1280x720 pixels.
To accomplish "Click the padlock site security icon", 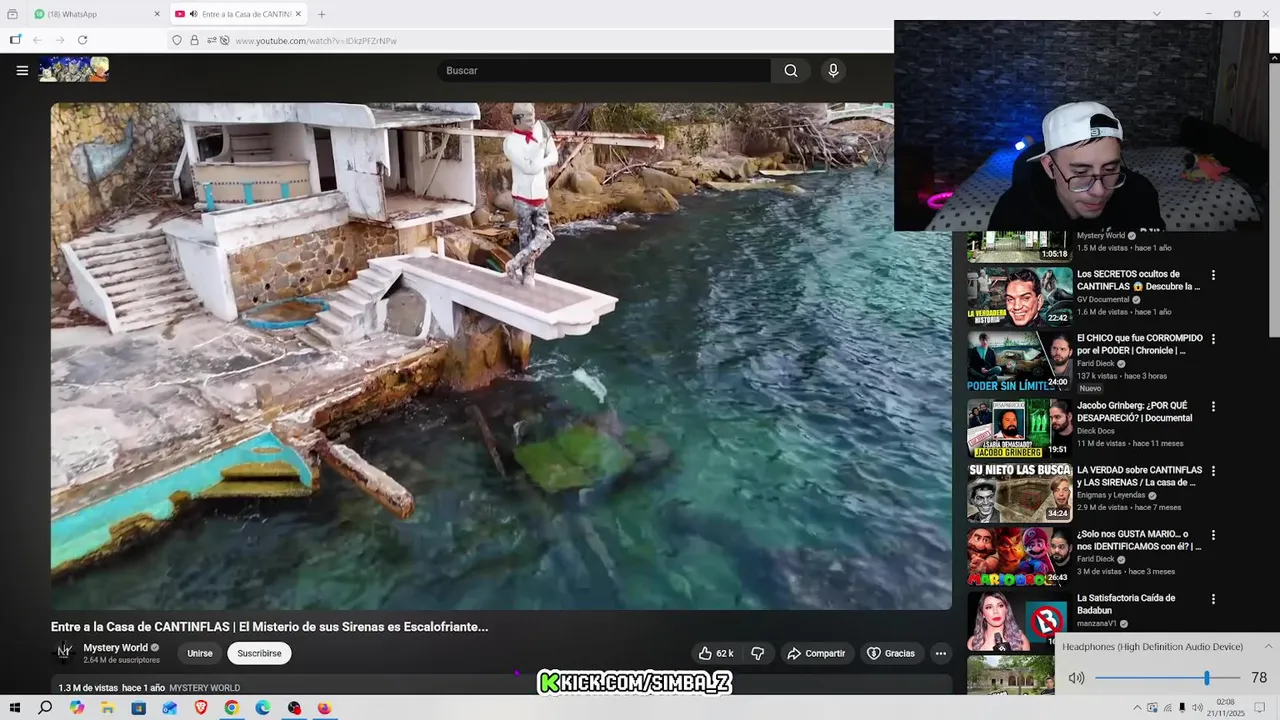I will click(x=194, y=40).
